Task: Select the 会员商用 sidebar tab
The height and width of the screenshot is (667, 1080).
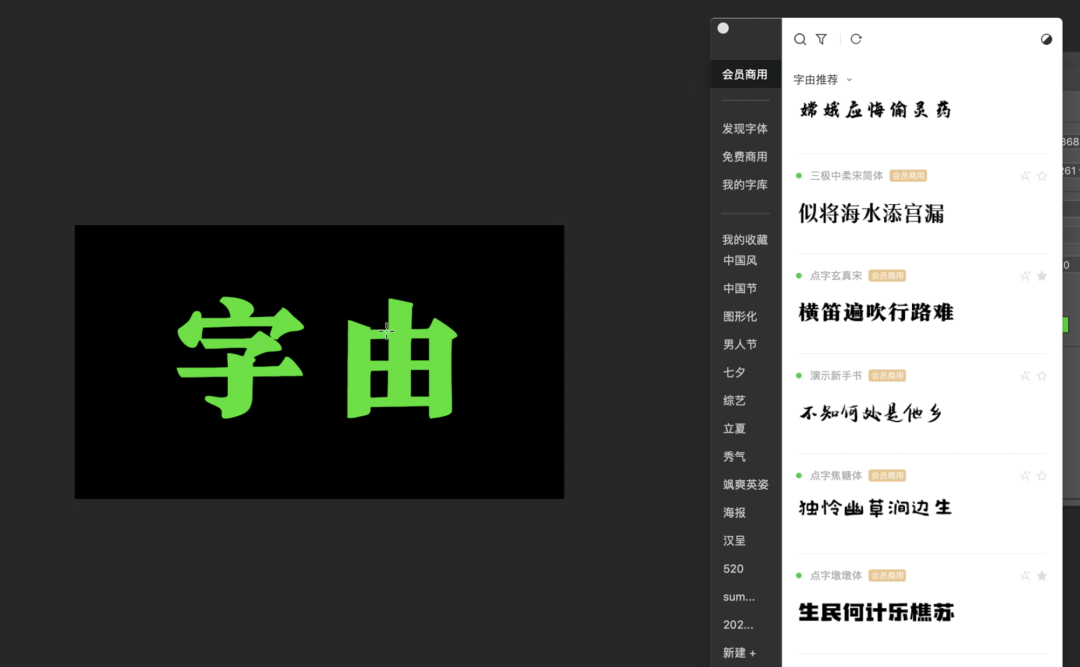Action: (745, 74)
